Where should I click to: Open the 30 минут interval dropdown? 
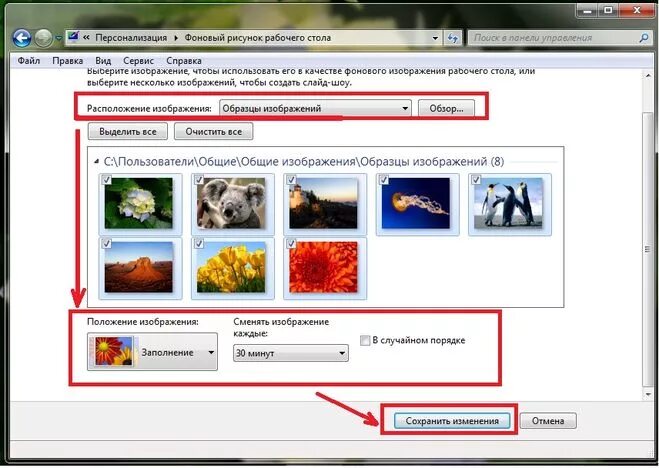click(x=291, y=353)
